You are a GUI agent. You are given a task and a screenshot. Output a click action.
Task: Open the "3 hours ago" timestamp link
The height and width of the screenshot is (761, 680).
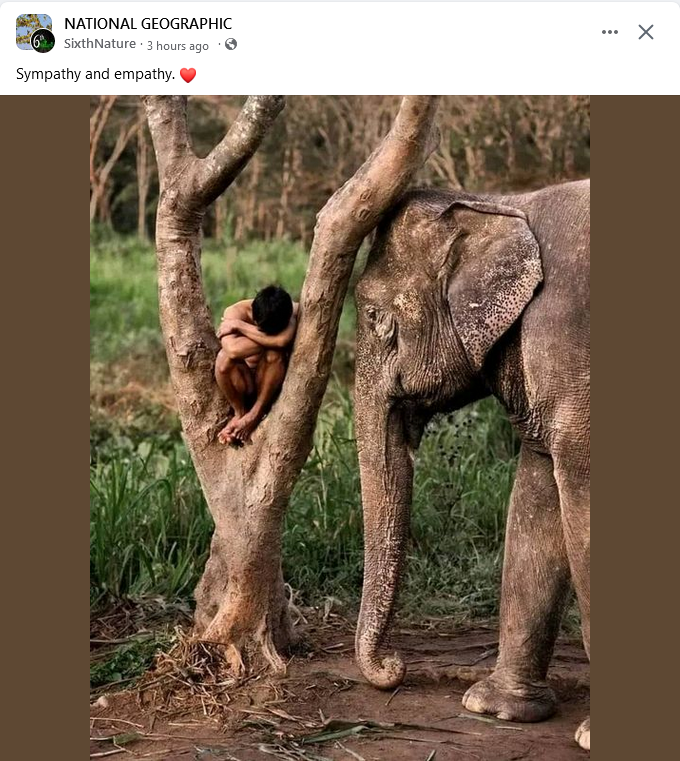pyautogui.click(x=178, y=46)
